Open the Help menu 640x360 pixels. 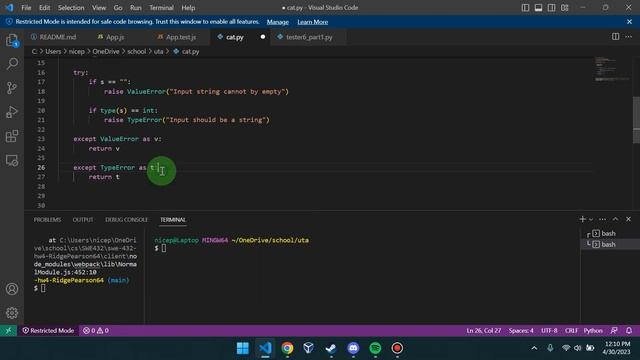tap(188, 8)
